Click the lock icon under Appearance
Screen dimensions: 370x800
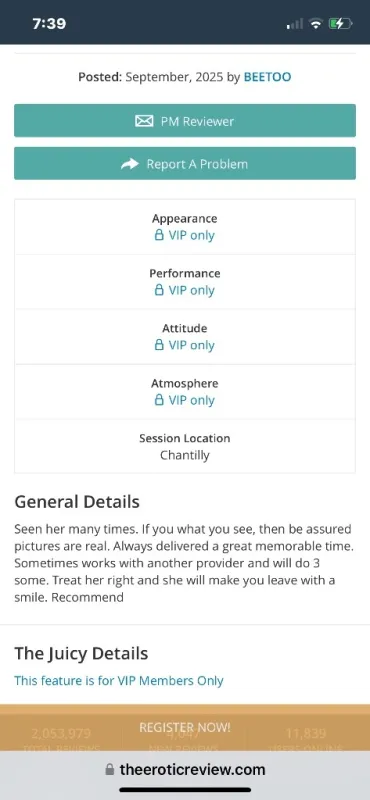159,235
